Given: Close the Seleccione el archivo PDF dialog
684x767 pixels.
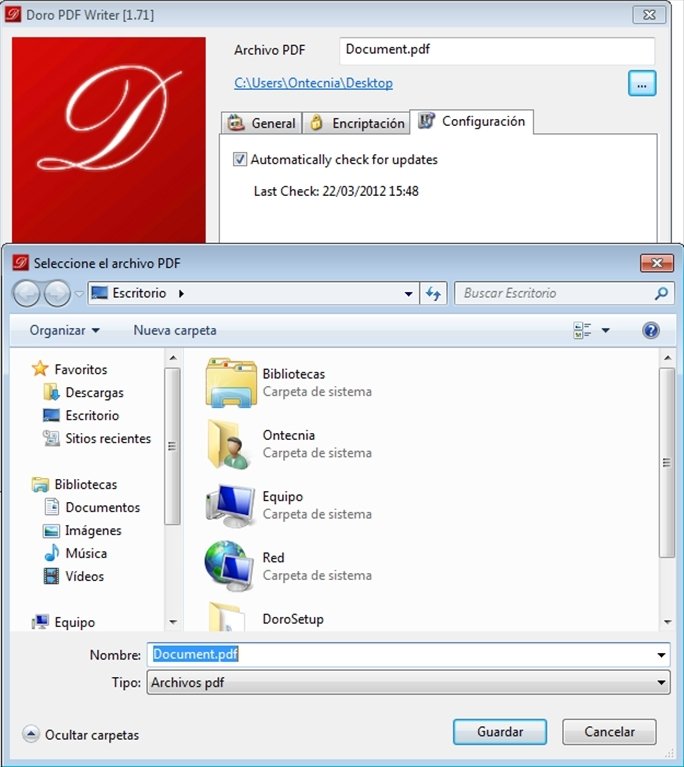Looking at the screenshot, I should point(657,263).
